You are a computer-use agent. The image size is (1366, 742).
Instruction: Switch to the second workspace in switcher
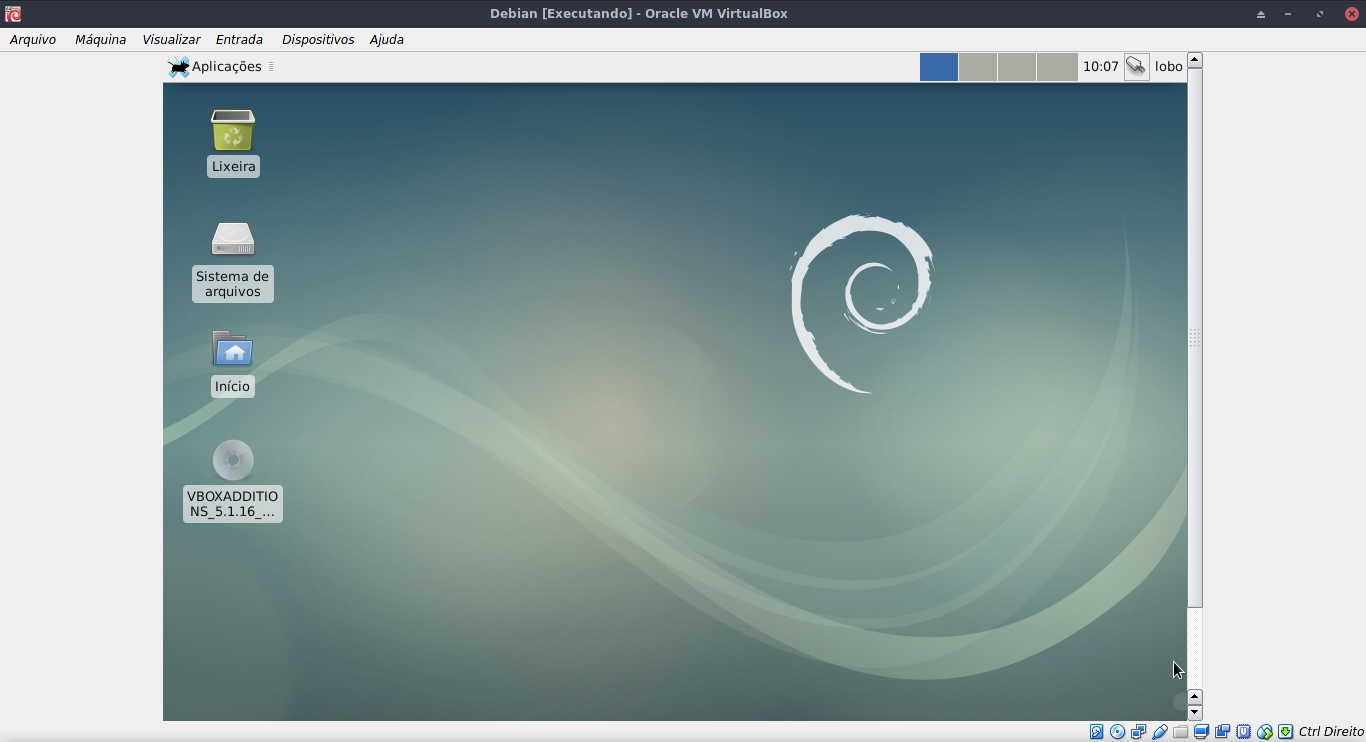(978, 67)
